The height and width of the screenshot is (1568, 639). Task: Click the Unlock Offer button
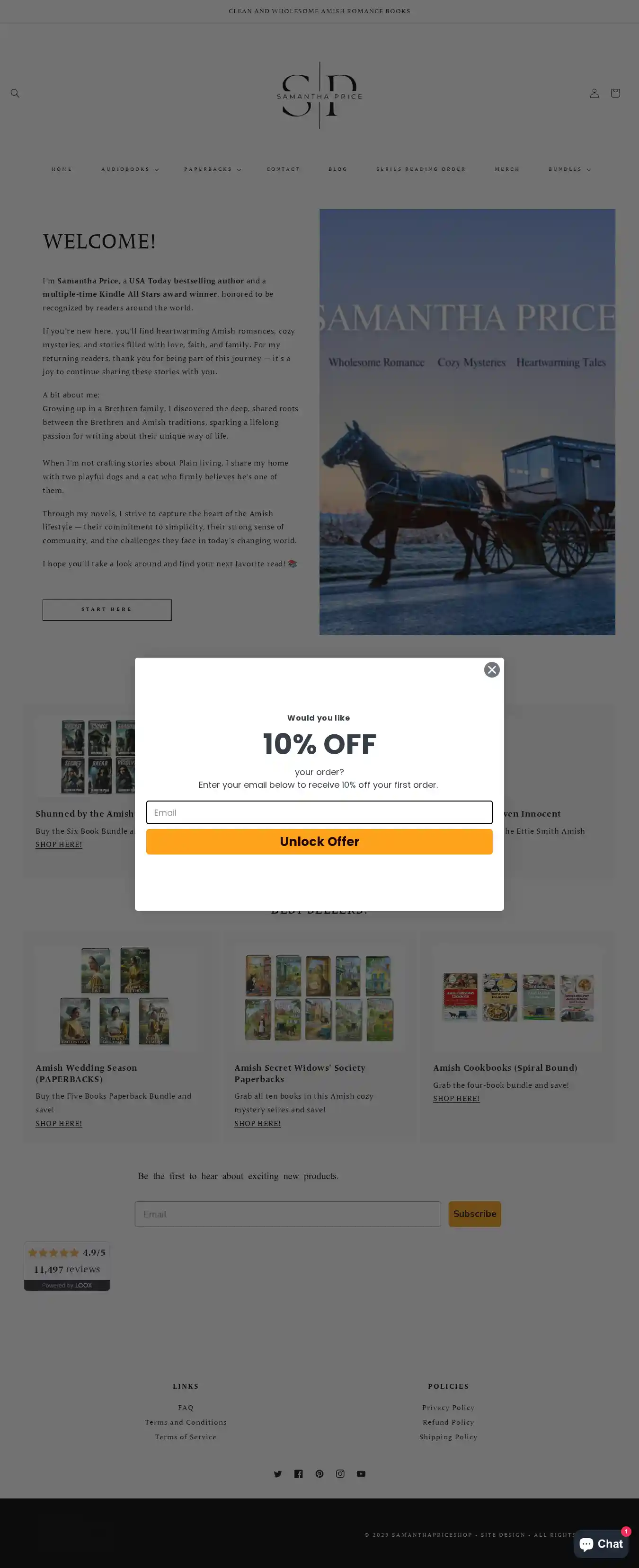point(319,841)
